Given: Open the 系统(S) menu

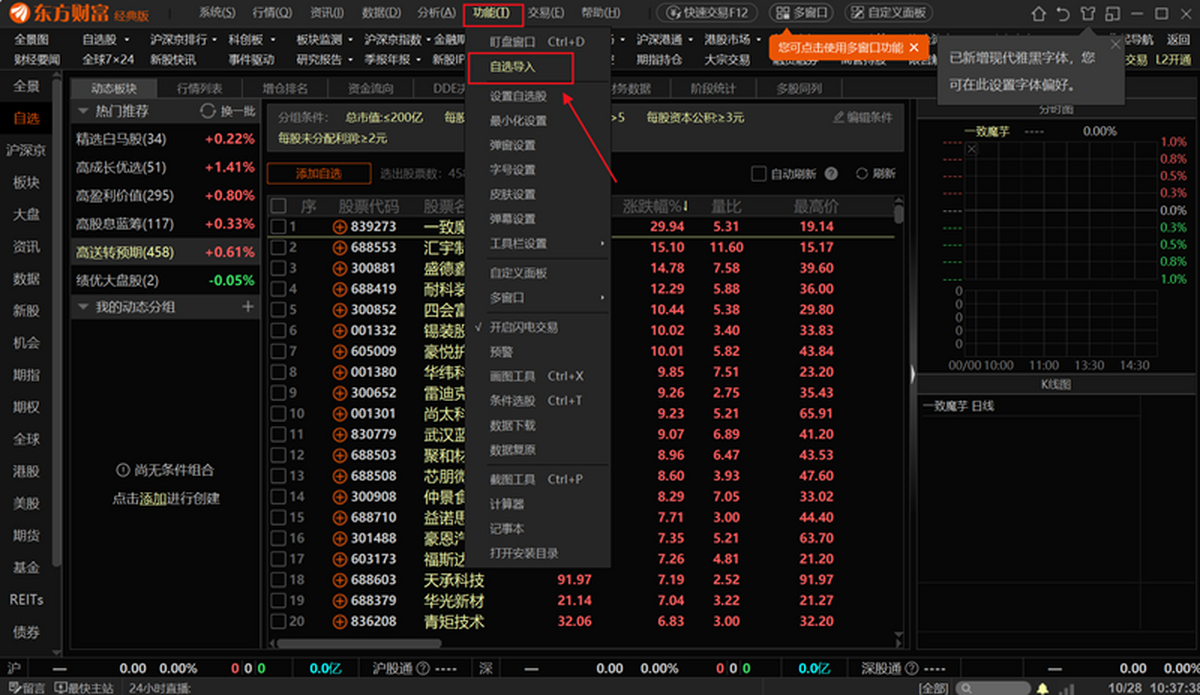Looking at the screenshot, I should (217, 13).
